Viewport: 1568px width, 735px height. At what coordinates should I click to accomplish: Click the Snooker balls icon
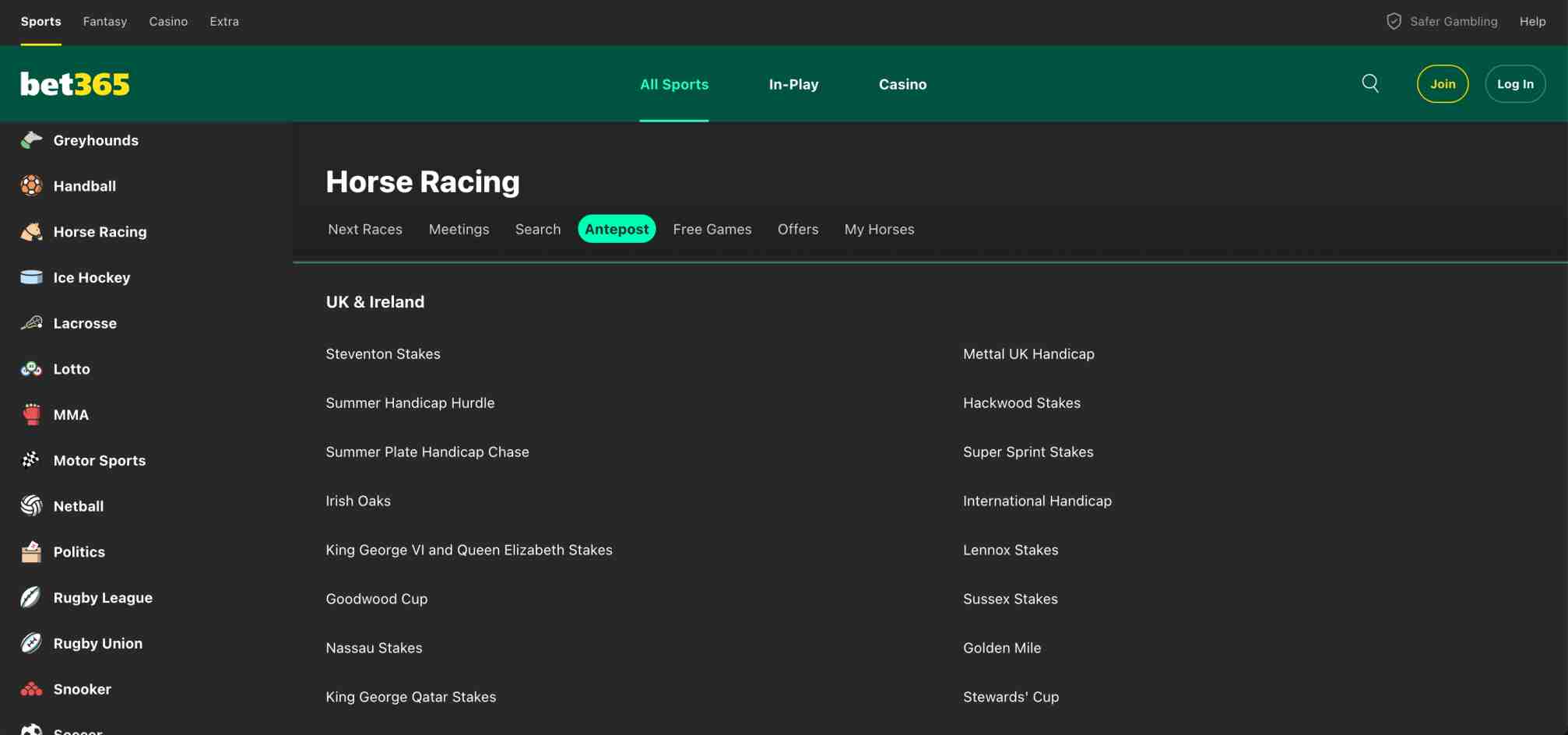tap(31, 689)
